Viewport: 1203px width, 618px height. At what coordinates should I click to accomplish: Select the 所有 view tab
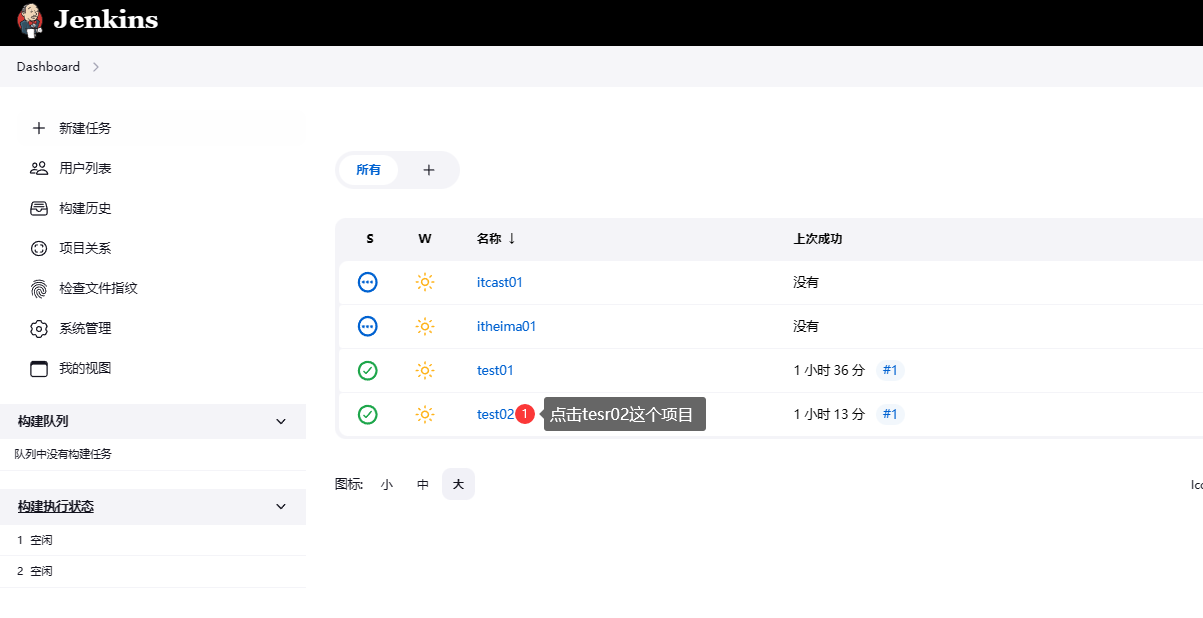368,170
